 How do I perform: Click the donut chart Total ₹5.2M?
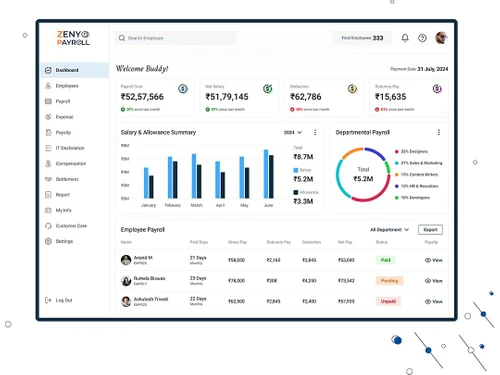pyautogui.click(x=363, y=174)
